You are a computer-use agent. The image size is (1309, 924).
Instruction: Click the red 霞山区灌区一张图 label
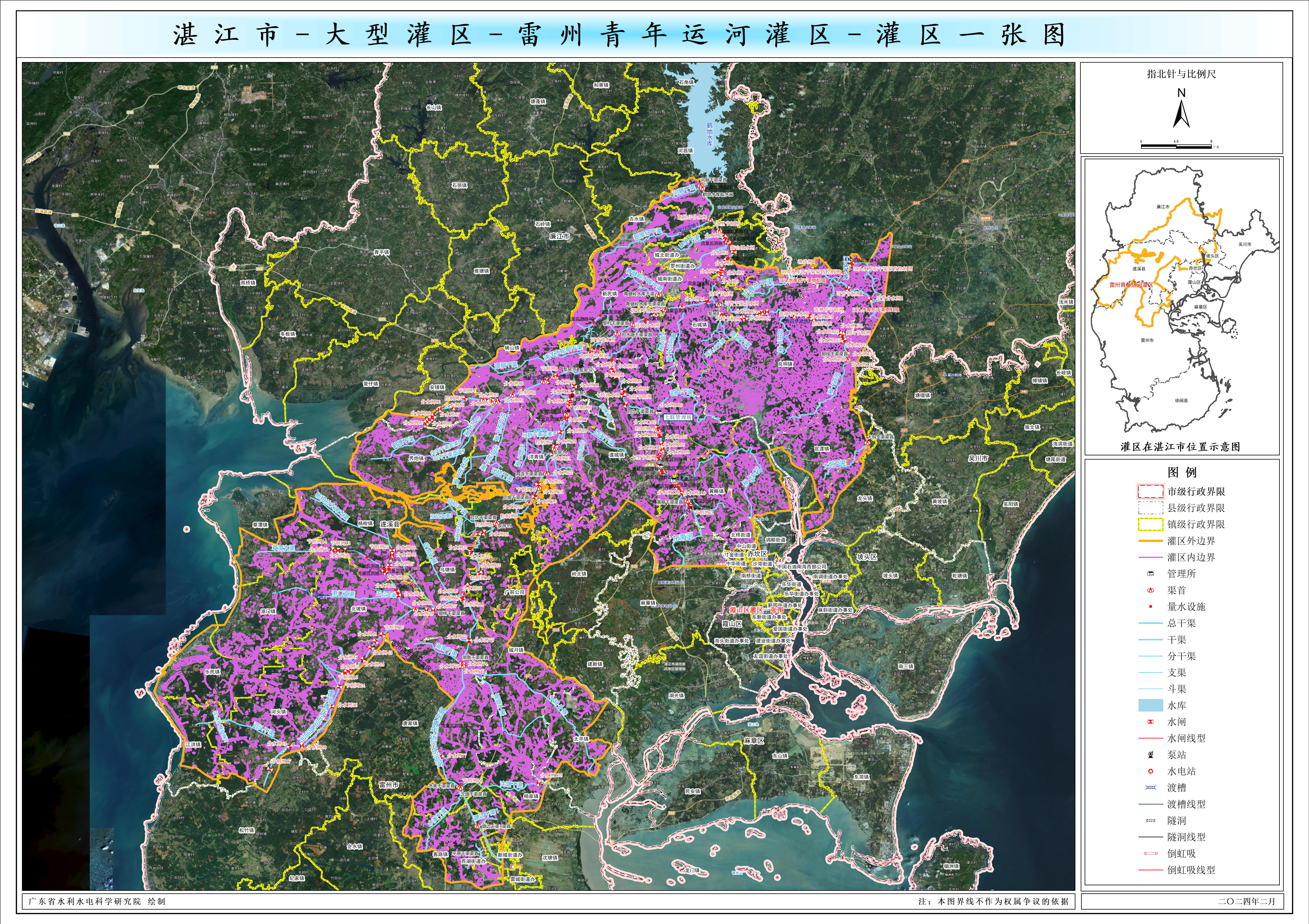(757, 610)
